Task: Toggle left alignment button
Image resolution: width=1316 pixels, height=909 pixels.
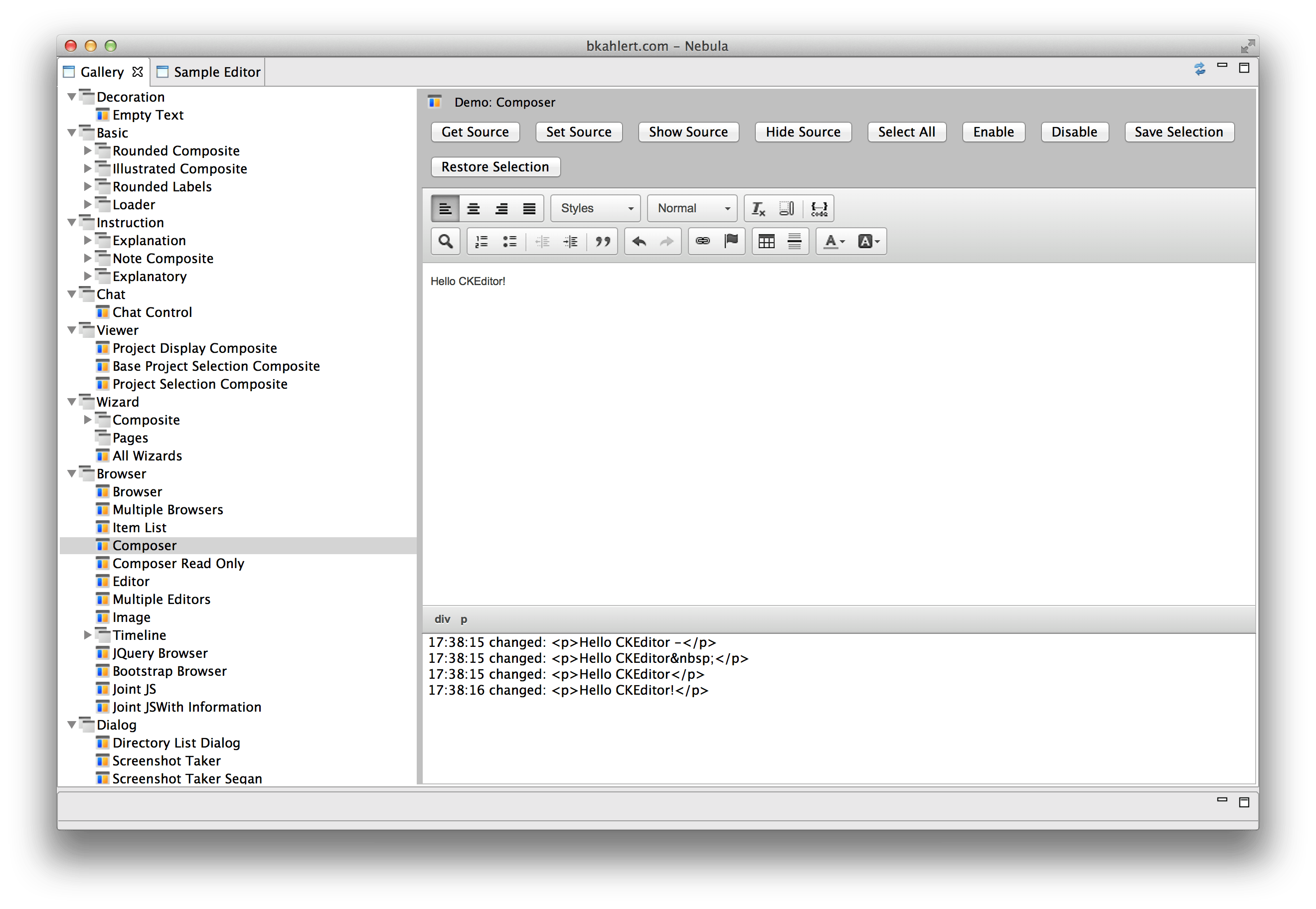Action: [445, 209]
